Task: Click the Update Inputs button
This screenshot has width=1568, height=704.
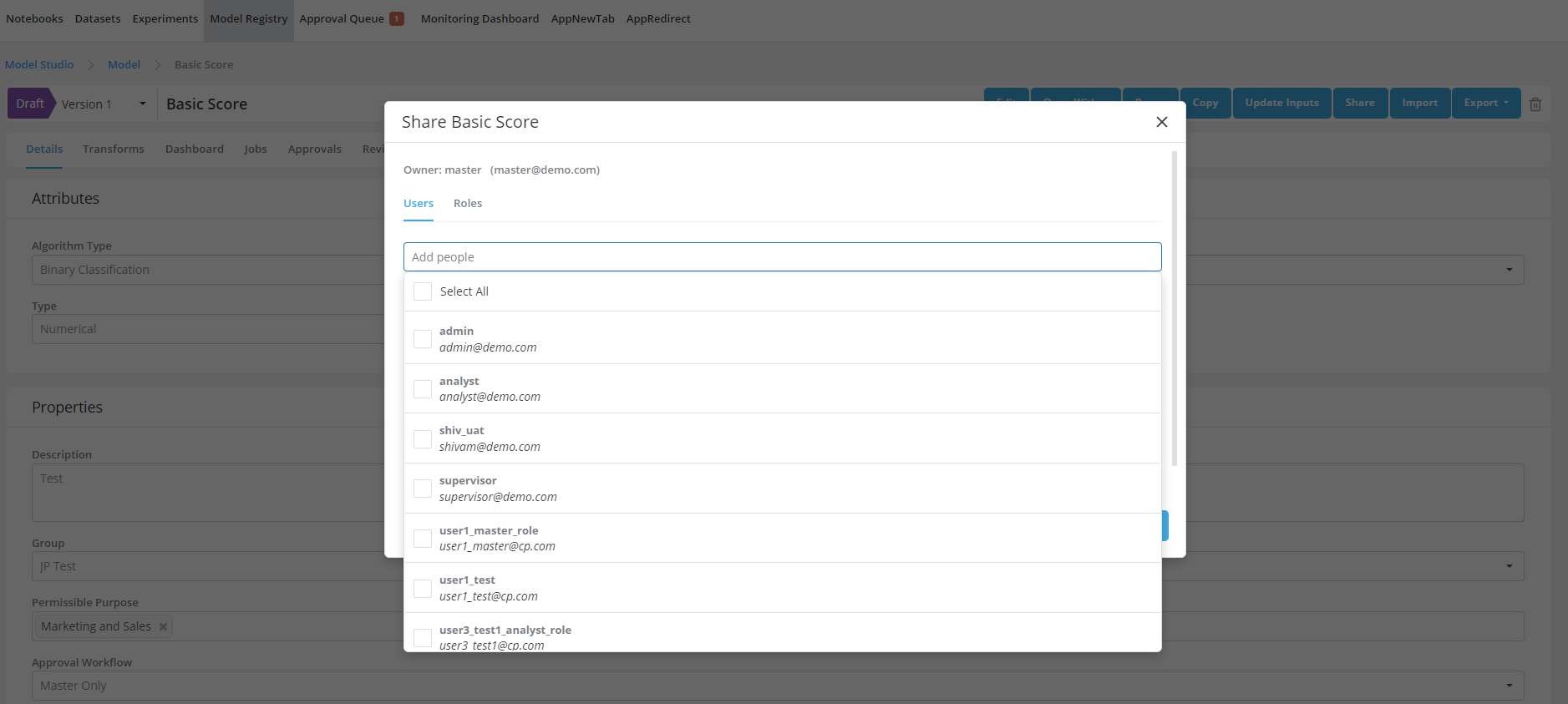Action: tap(1281, 103)
